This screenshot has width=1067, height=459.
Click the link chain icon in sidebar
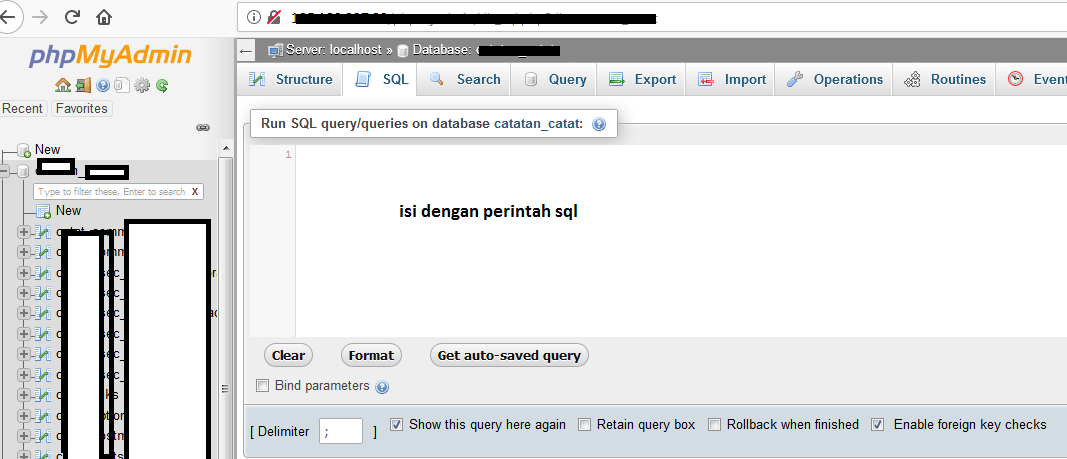tap(203, 127)
